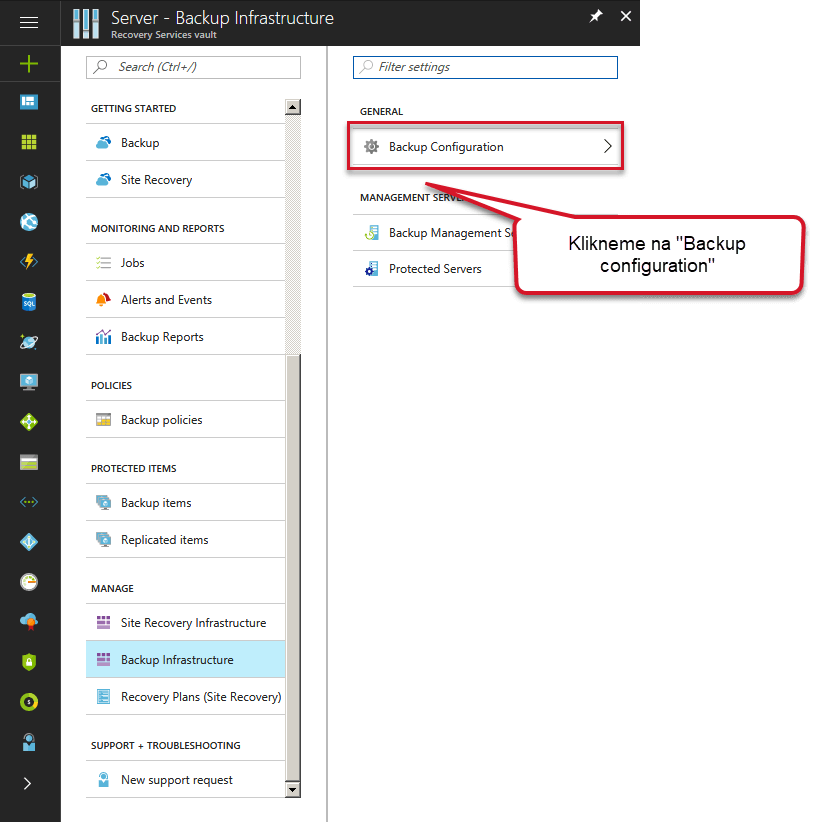This screenshot has height=822, width=815.
Task: Click Backup Management Servers icon
Action: point(372,233)
